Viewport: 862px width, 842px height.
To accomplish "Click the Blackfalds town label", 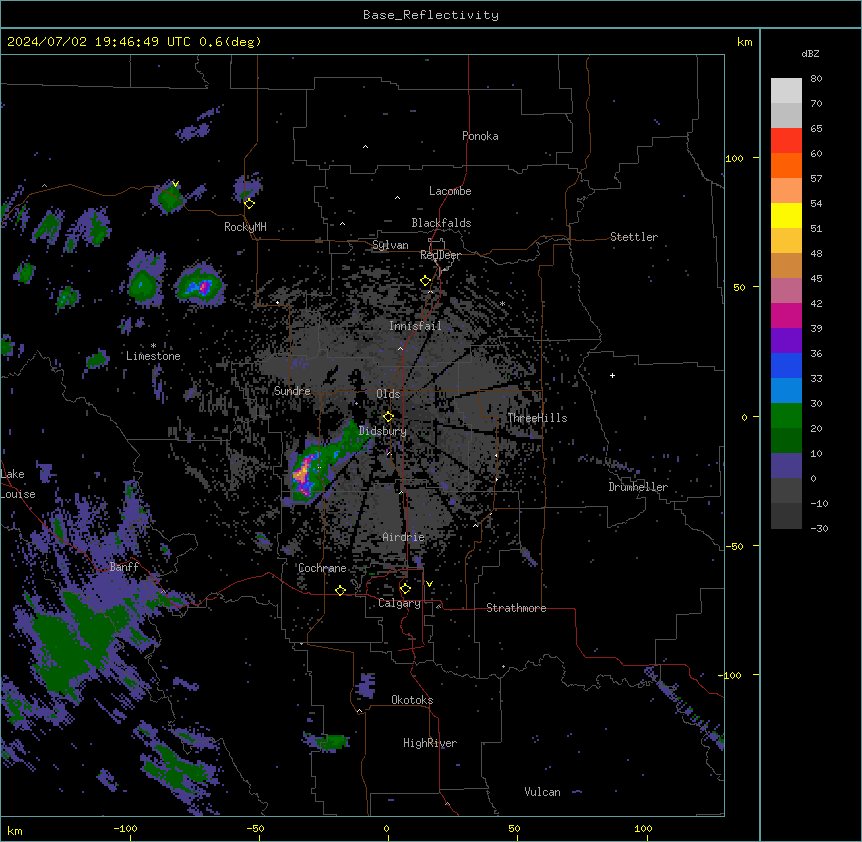I will click(x=441, y=223).
